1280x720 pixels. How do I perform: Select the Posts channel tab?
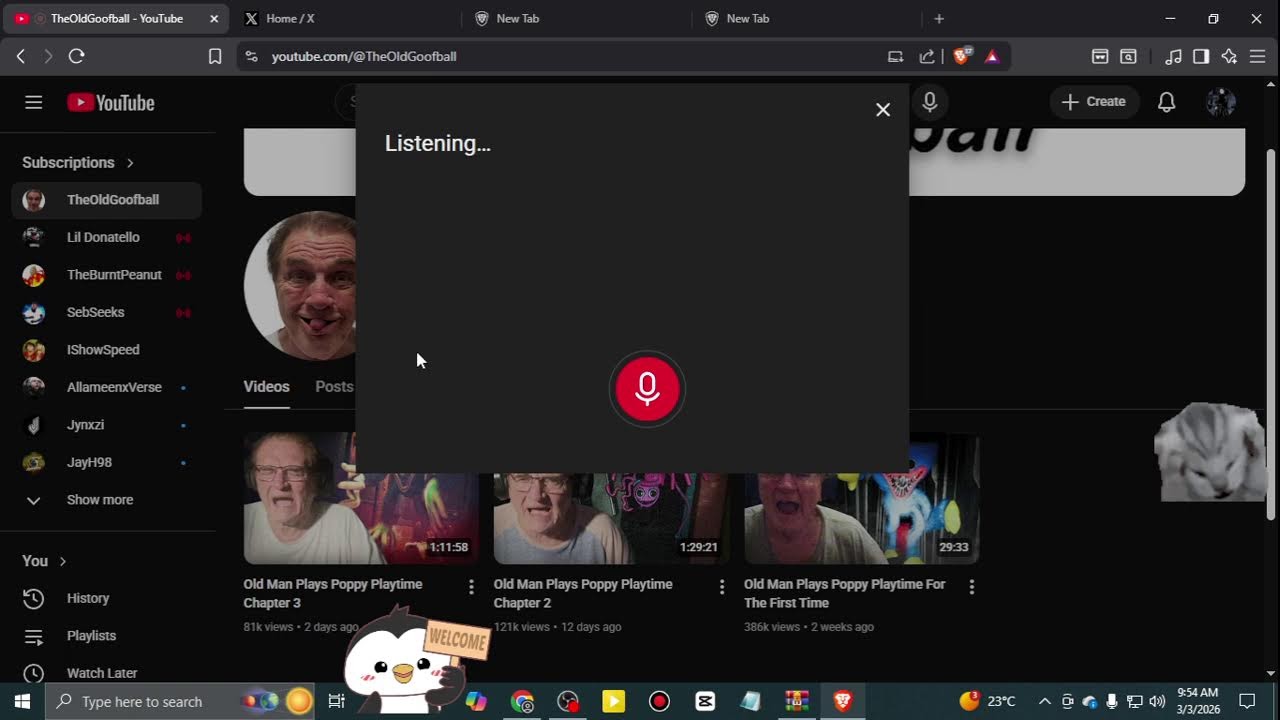pyautogui.click(x=334, y=387)
